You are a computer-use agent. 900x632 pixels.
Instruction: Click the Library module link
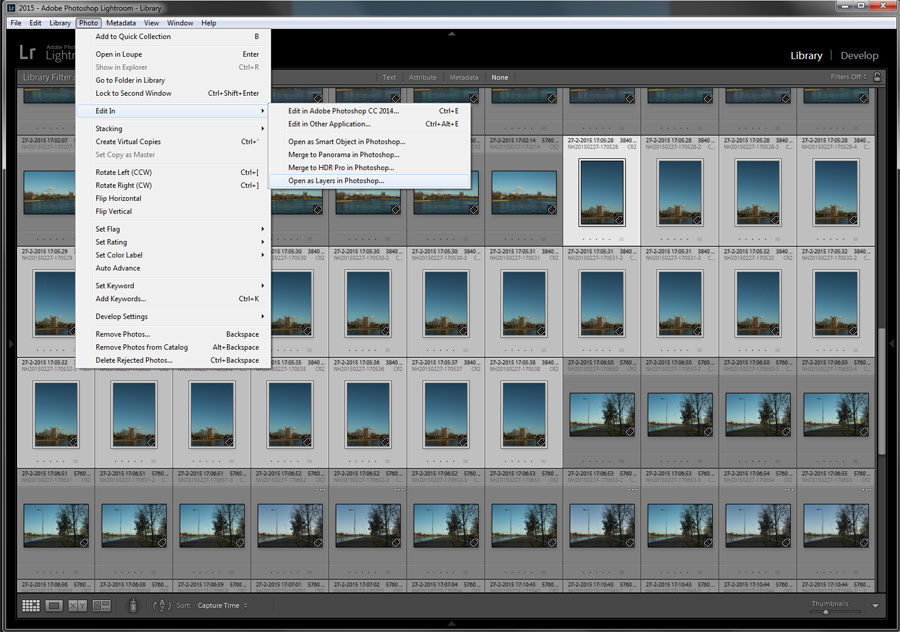pos(806,56)
